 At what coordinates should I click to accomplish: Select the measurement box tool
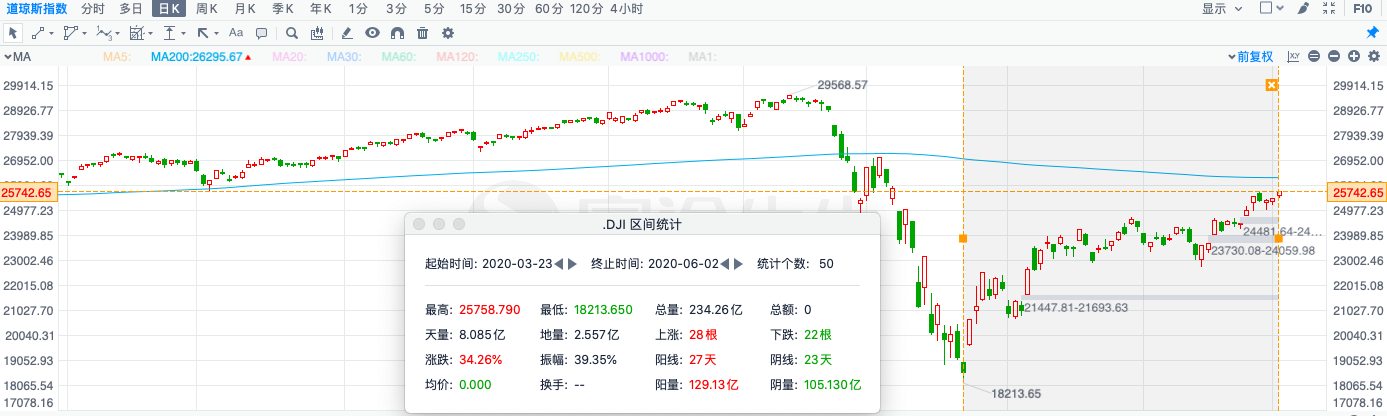click(x=137, y=33)
